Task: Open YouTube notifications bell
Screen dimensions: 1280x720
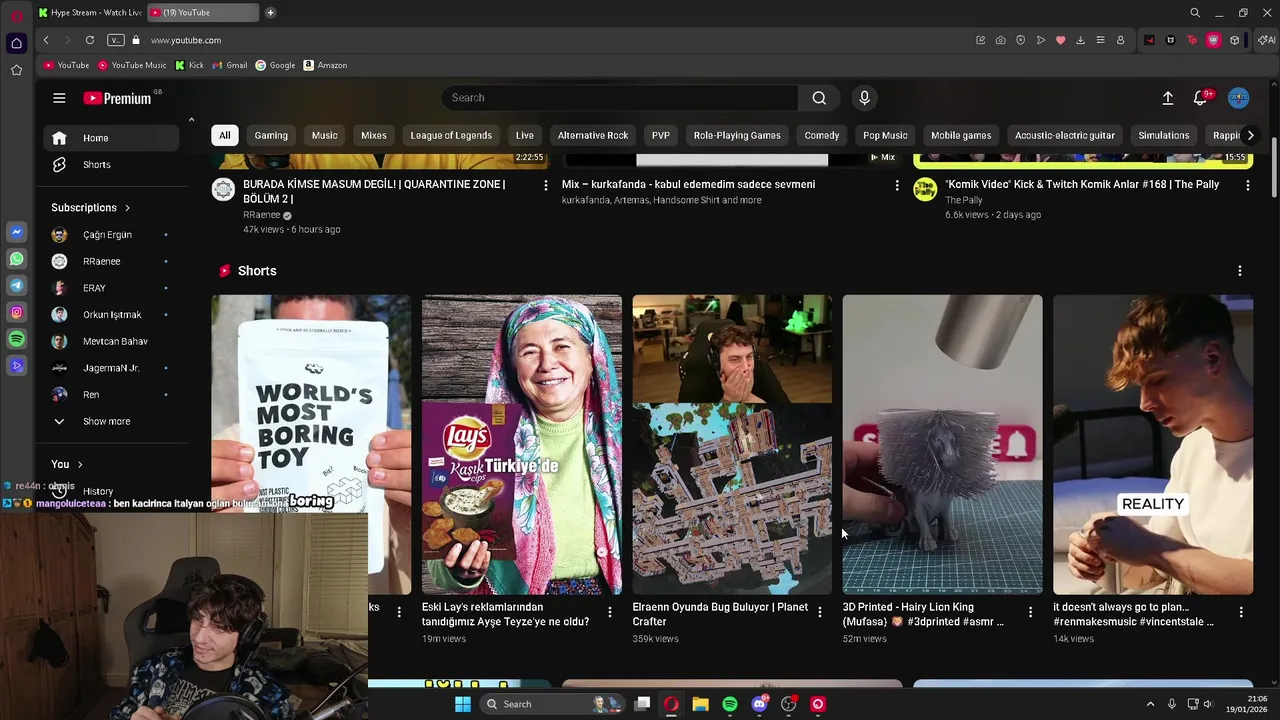Action: click(1200, 98)
